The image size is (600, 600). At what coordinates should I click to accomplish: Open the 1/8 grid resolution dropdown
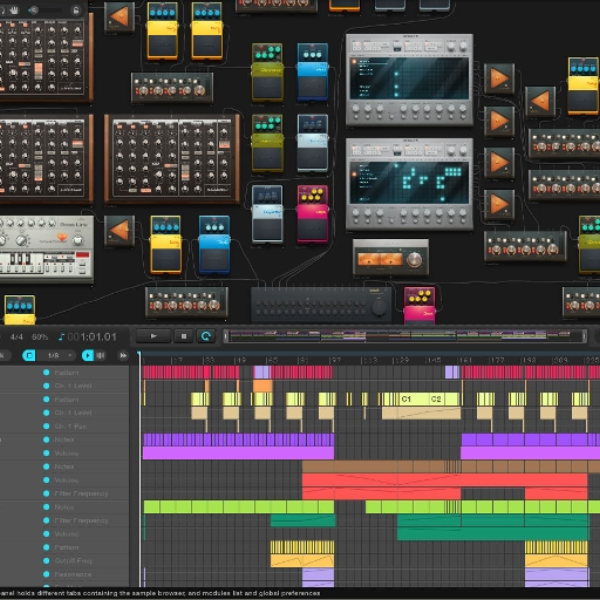[57, 355]
